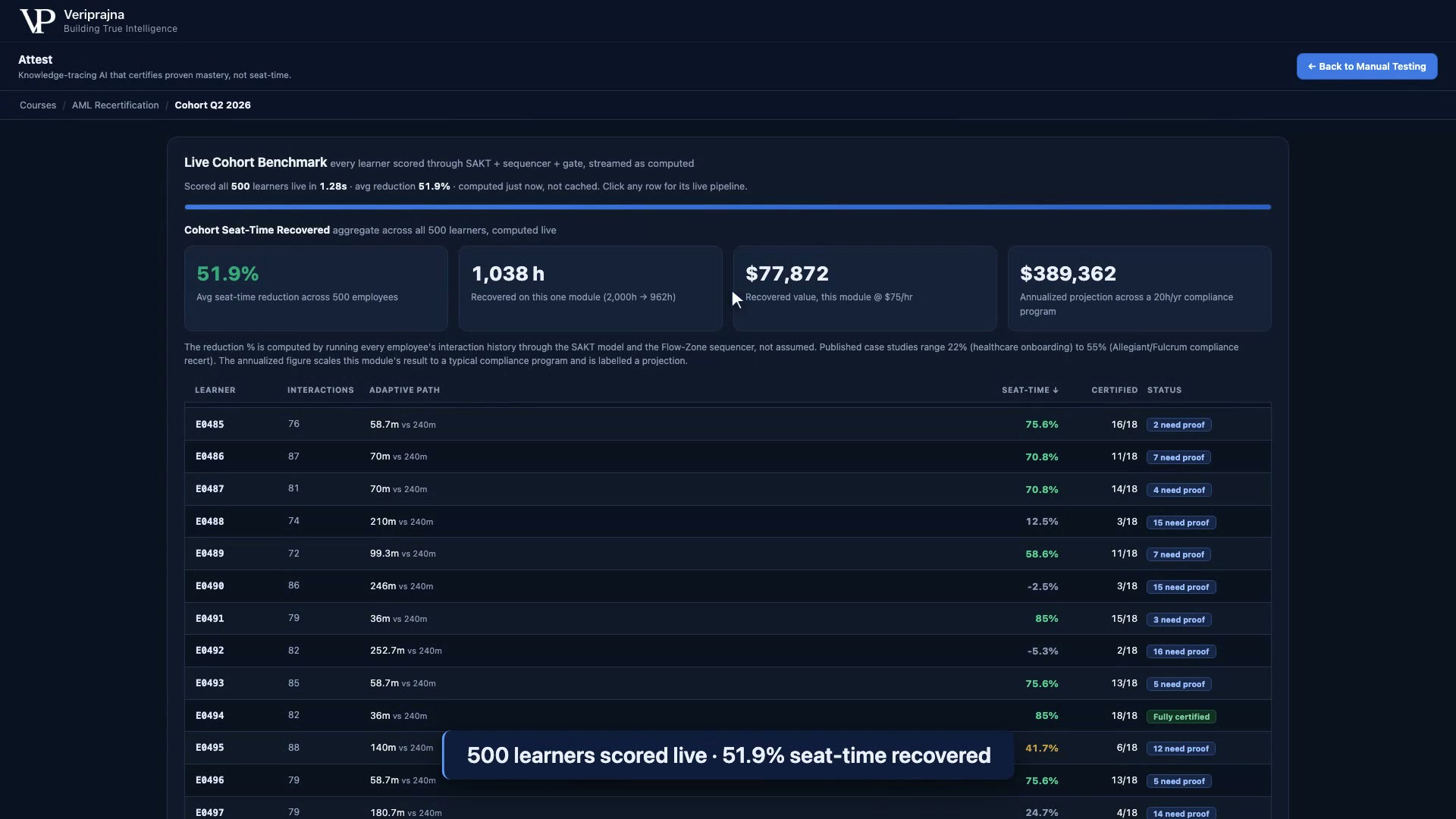This screenshot has height=819, width=1456.
Task: Click the Interactions column header
Action: pyautogui.click(x=320, y=390)
